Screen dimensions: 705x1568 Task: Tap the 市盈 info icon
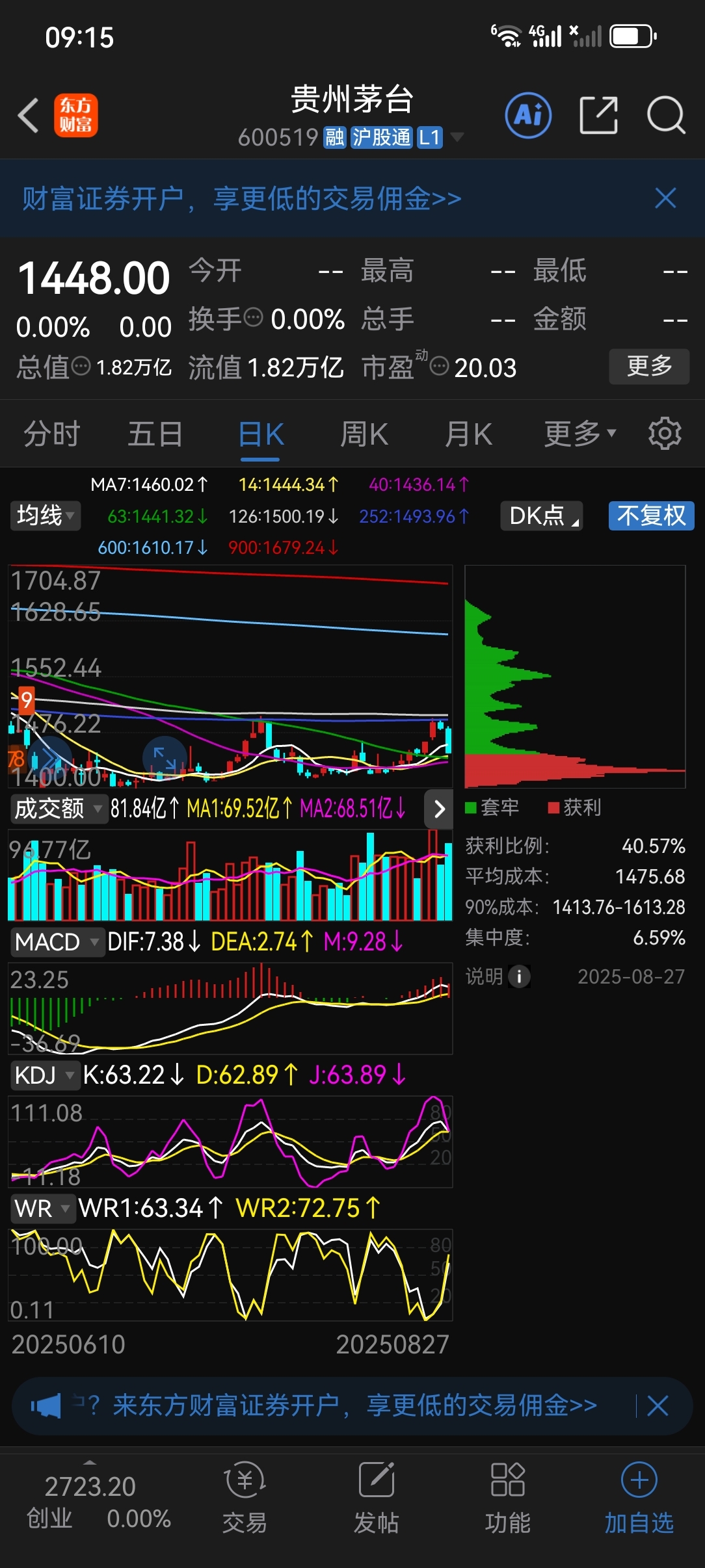[440, 366]
